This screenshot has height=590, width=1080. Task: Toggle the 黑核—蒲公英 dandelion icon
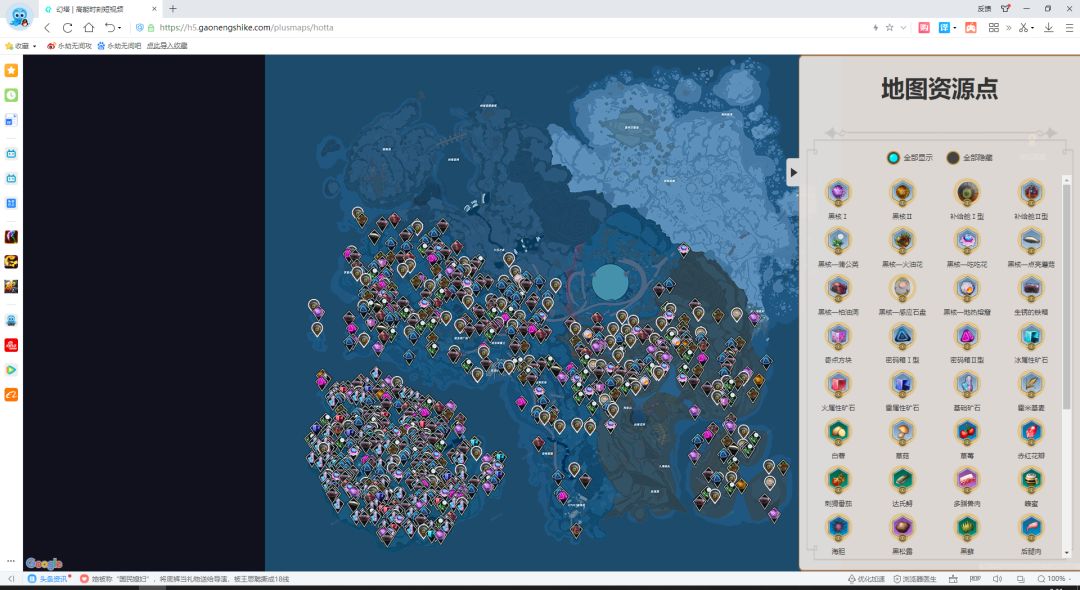pos(838,240)
